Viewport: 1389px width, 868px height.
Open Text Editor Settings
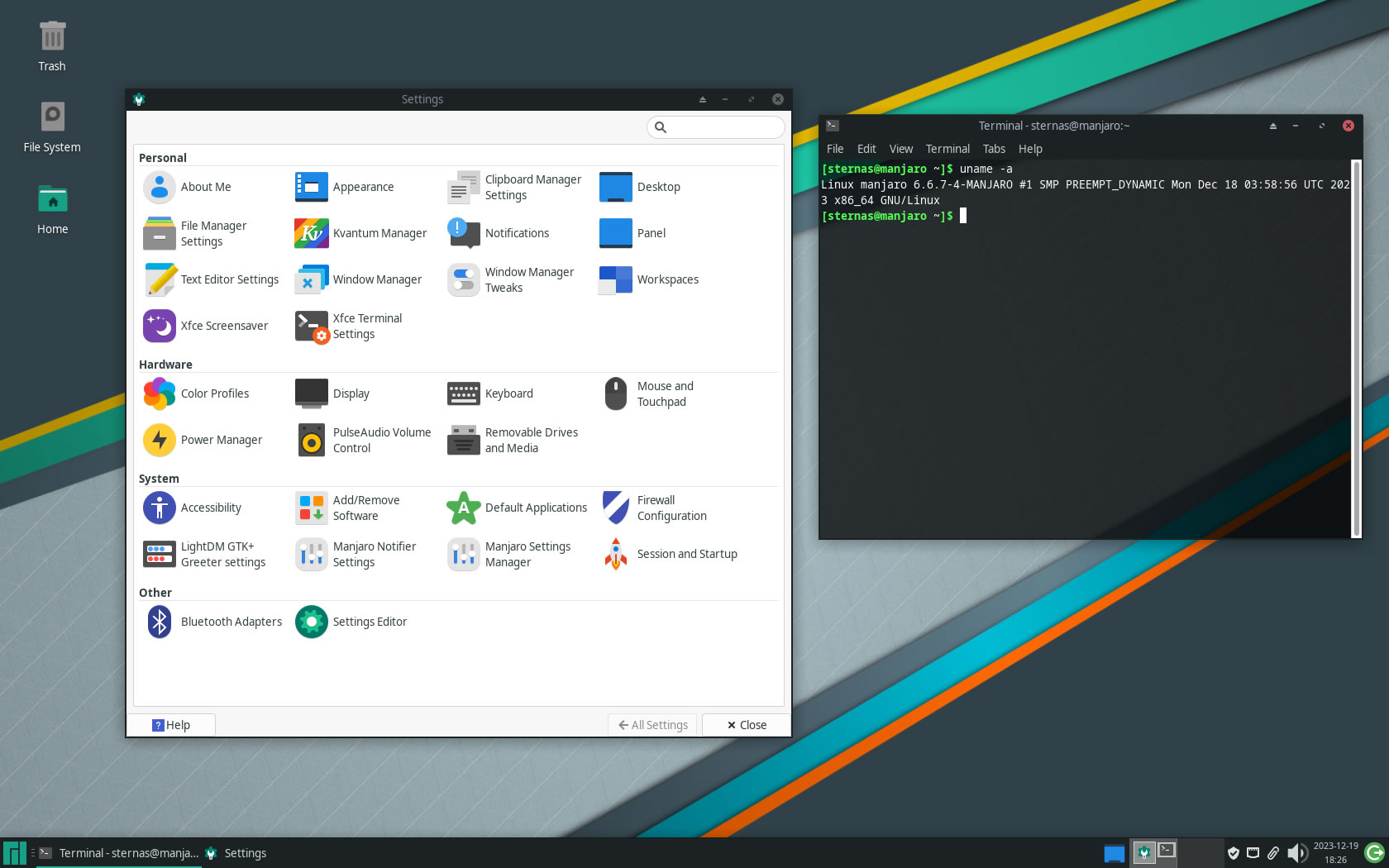pos(212,279)
